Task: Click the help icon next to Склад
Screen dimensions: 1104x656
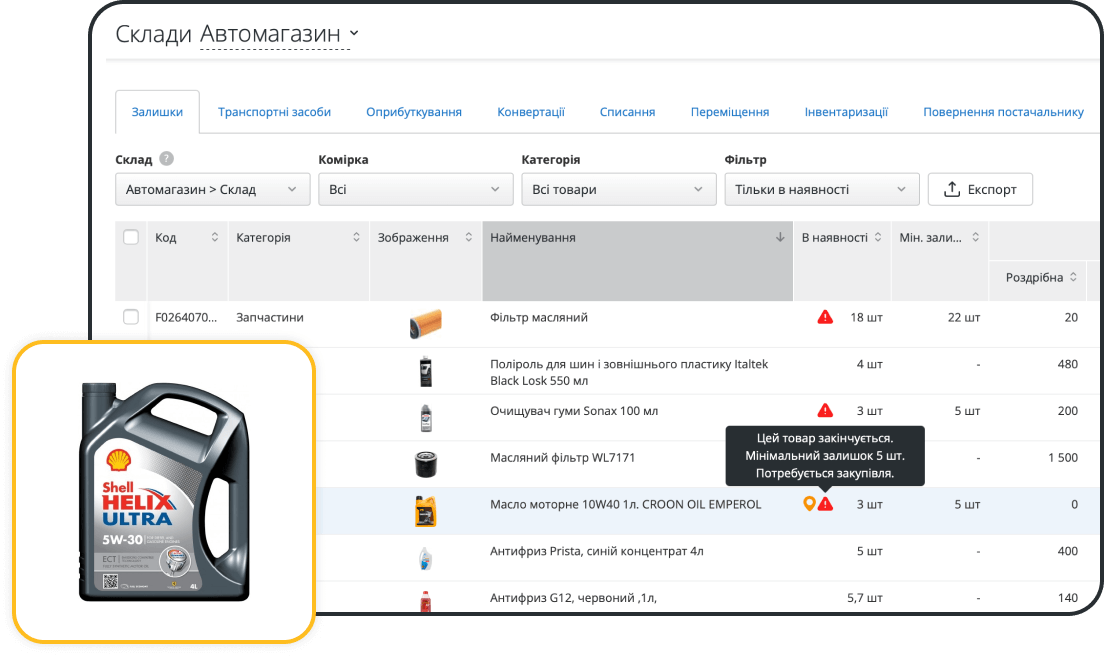Action: tap(166, 159)
